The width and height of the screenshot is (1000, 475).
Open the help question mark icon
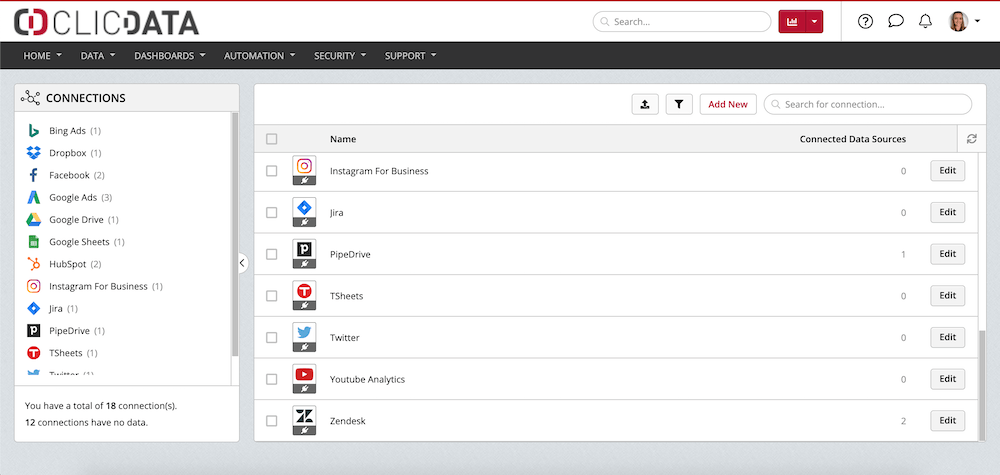[x=865, y=21]
